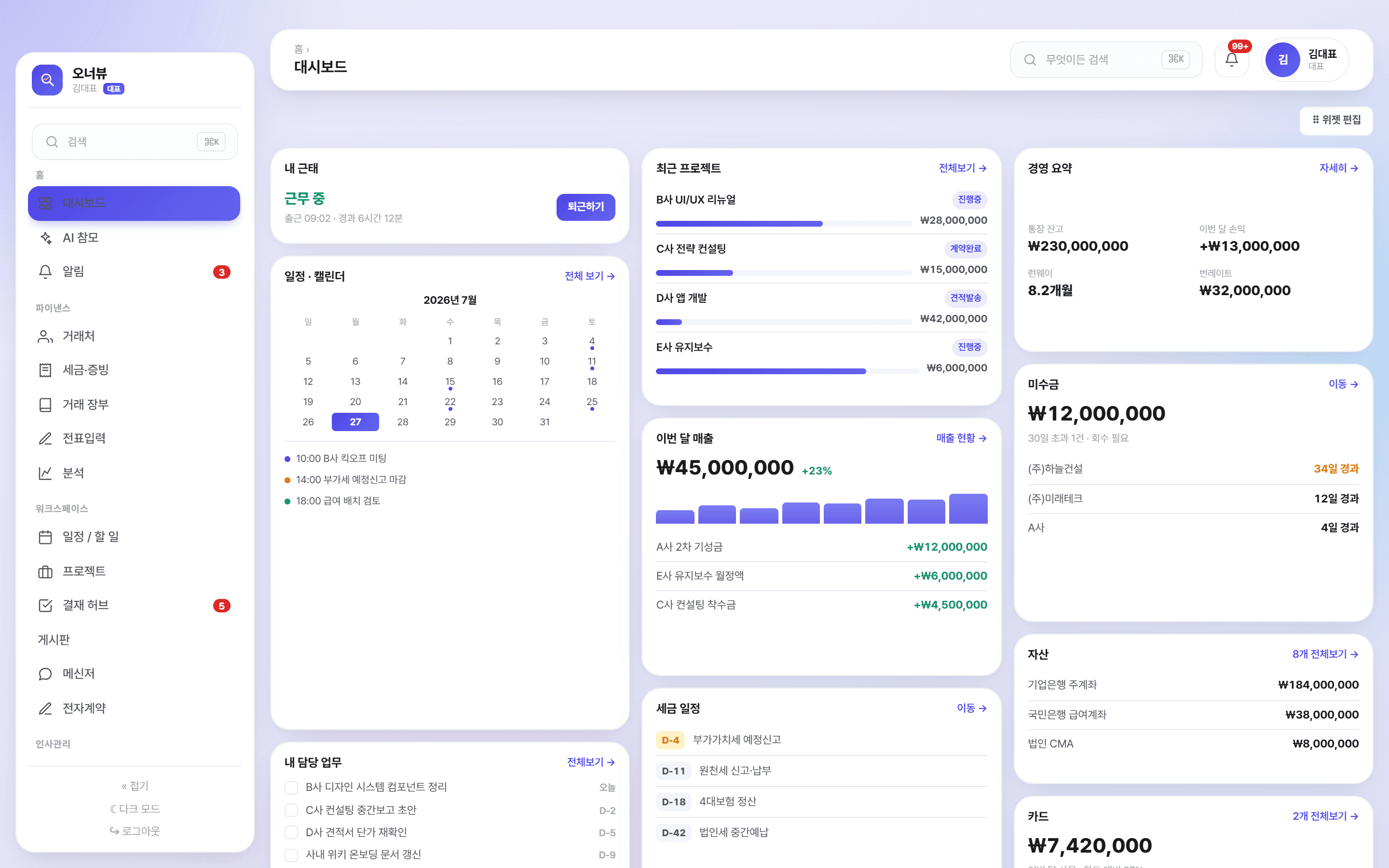
Task: Click the 전표입력 pencil icon
Action: [45, 439]
